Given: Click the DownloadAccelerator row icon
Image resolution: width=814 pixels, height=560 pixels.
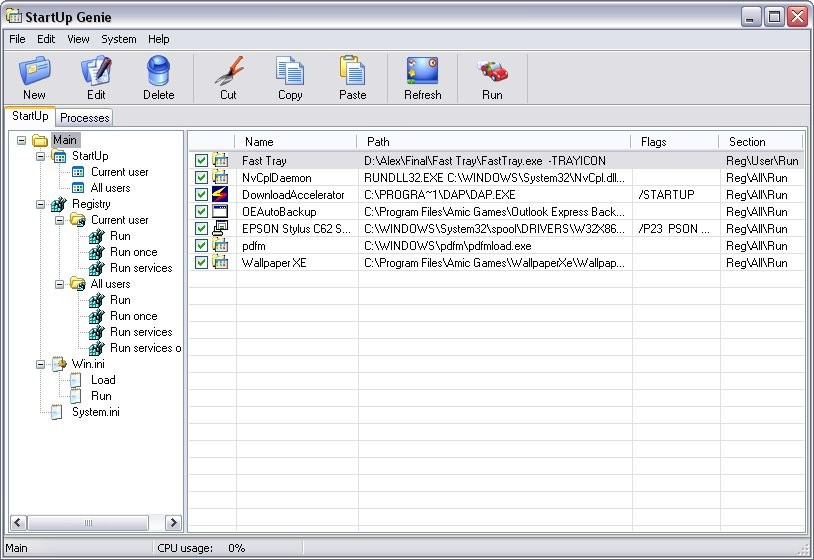Looking at the screenshot, I should (220, 195).
